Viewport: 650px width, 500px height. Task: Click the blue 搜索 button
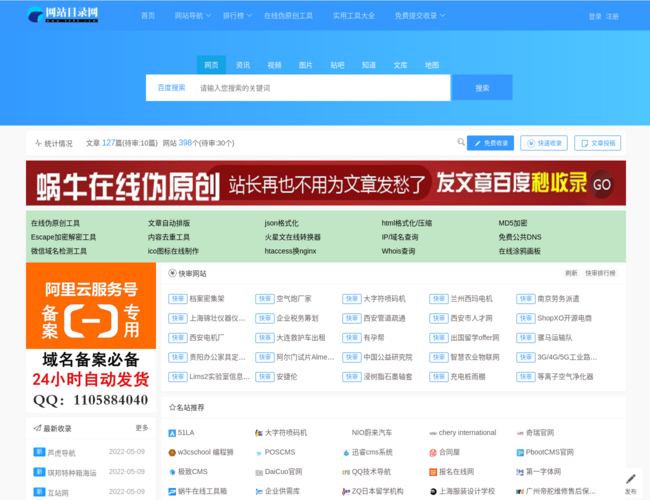pos(482,88)
